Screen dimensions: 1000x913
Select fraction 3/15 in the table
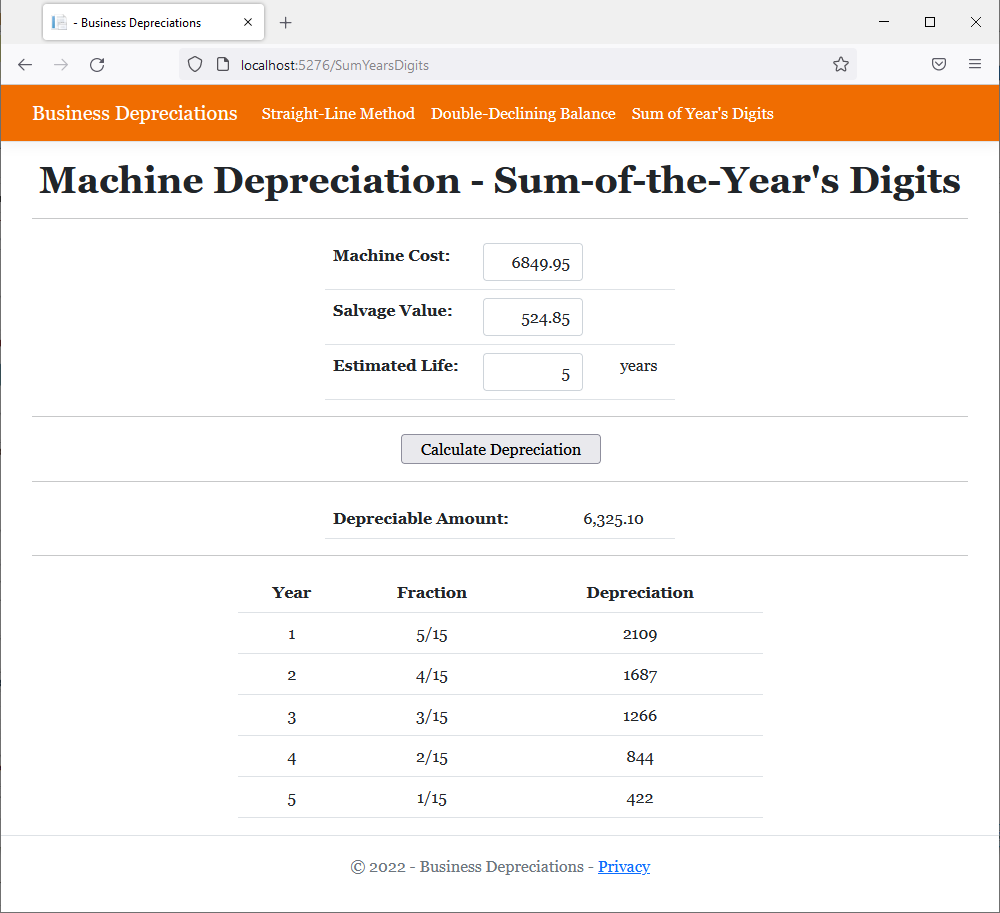[x=432, y=717]
